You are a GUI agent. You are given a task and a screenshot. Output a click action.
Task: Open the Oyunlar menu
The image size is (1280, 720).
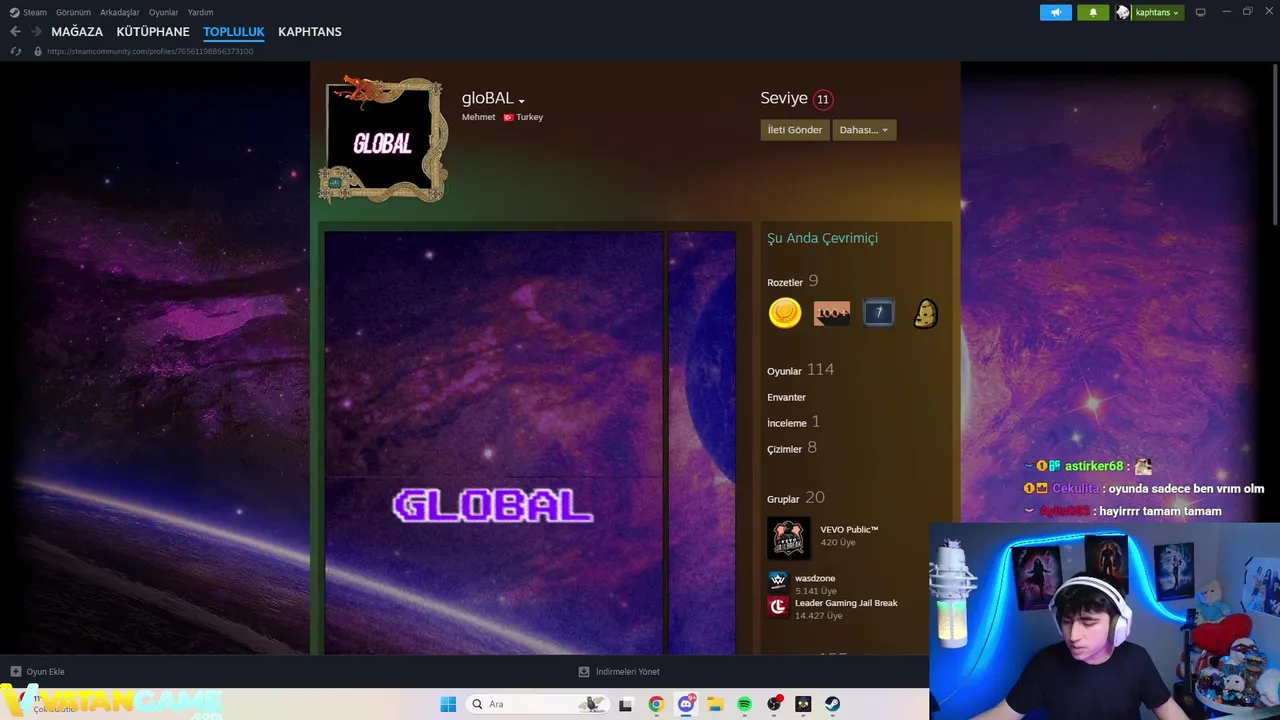click(164, 12)
